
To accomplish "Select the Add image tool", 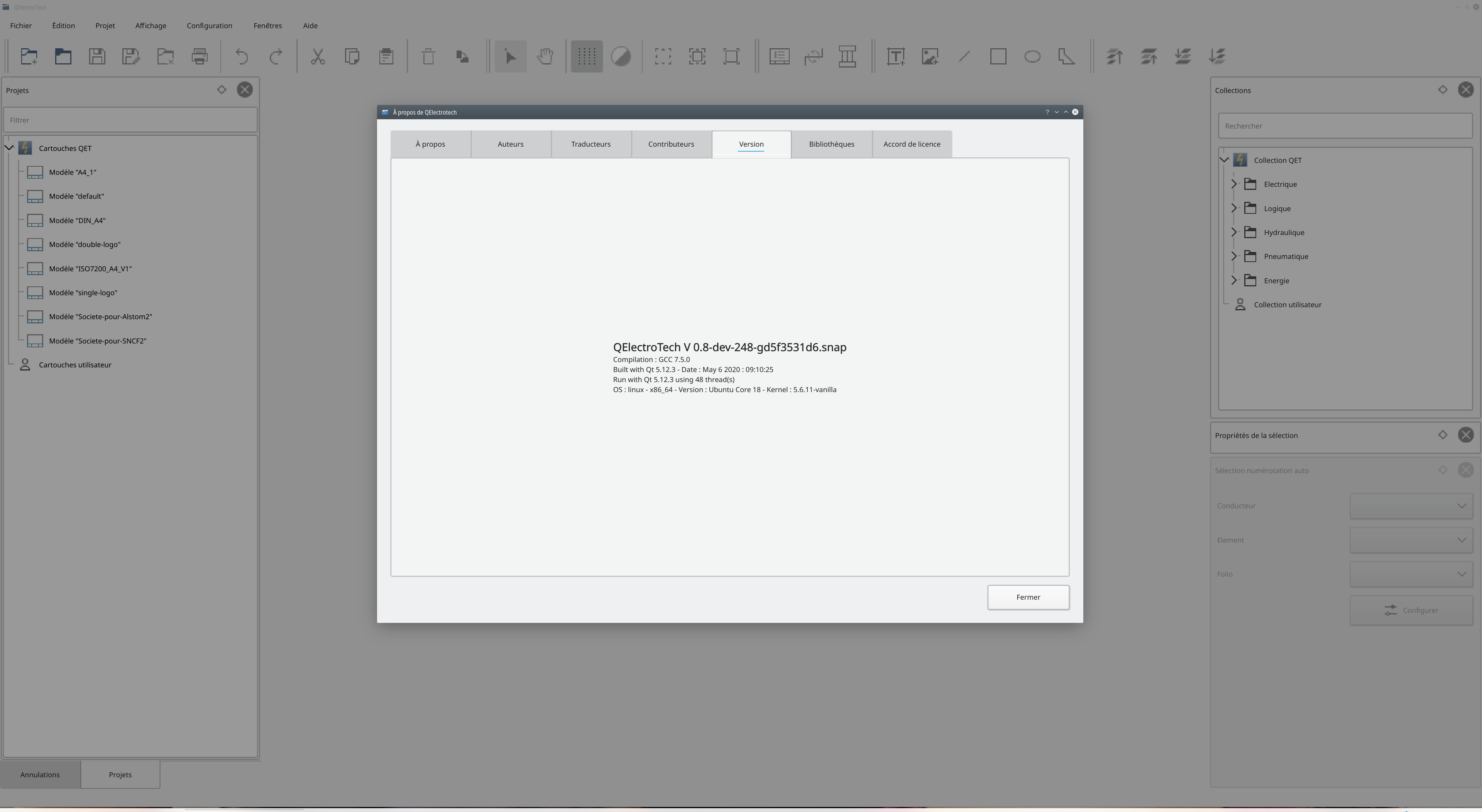I will pyautogui.click(x=930, y=56).
